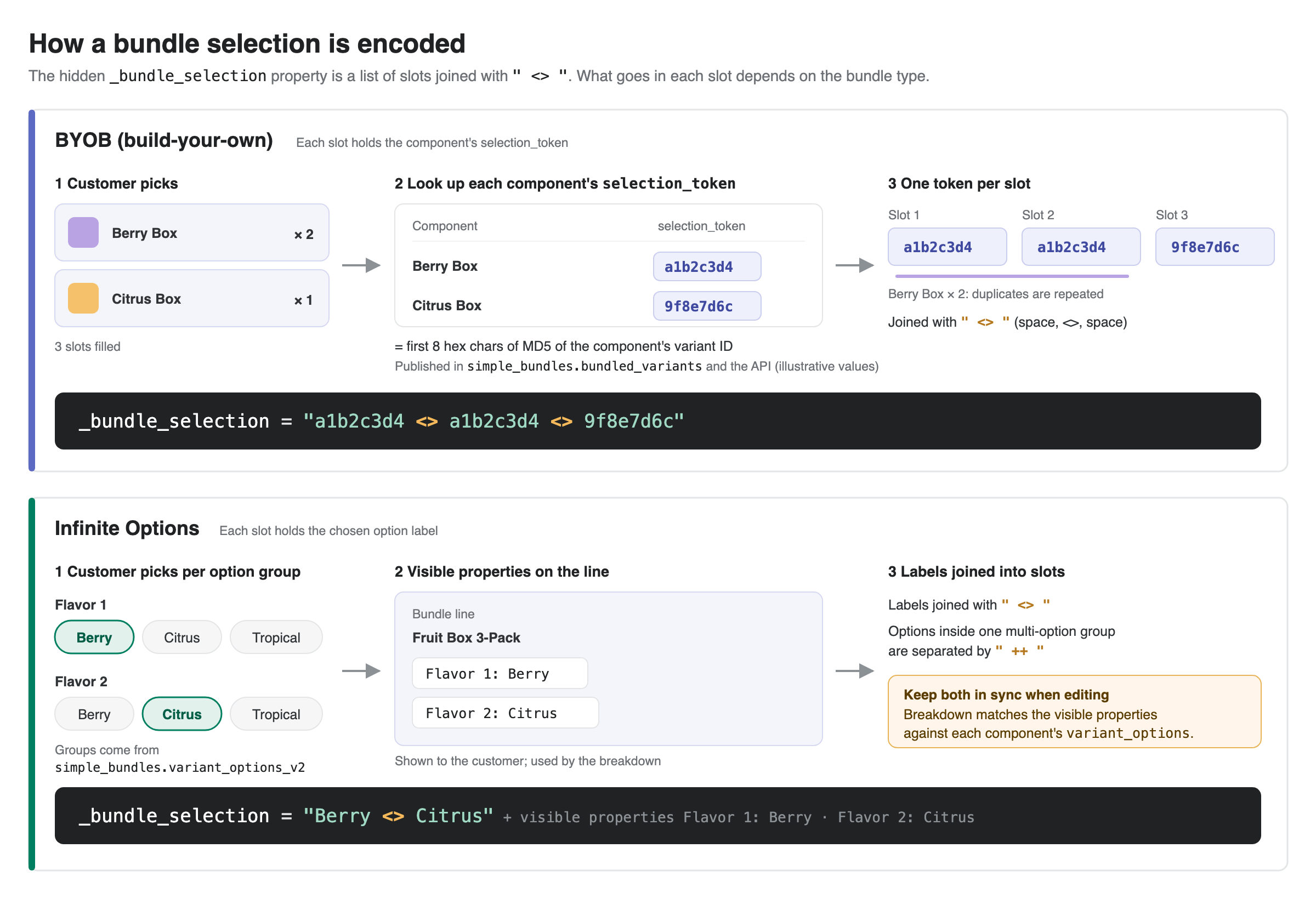Image resolution: width=1316 pixels, height=899 pixels.
Task: Select Berry pill under Flavor 2
Action: point(94,714)
